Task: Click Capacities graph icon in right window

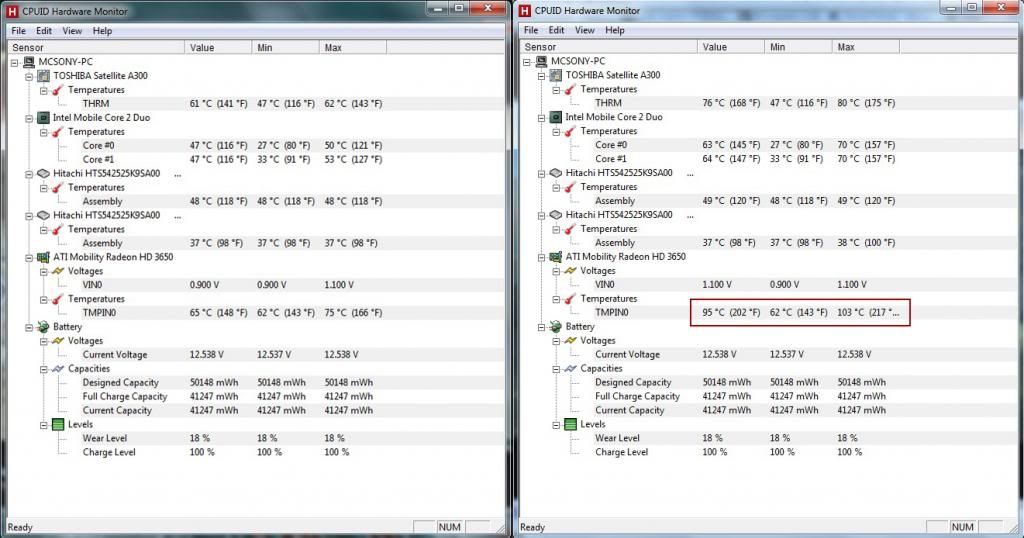Action: tap(570, 368)
